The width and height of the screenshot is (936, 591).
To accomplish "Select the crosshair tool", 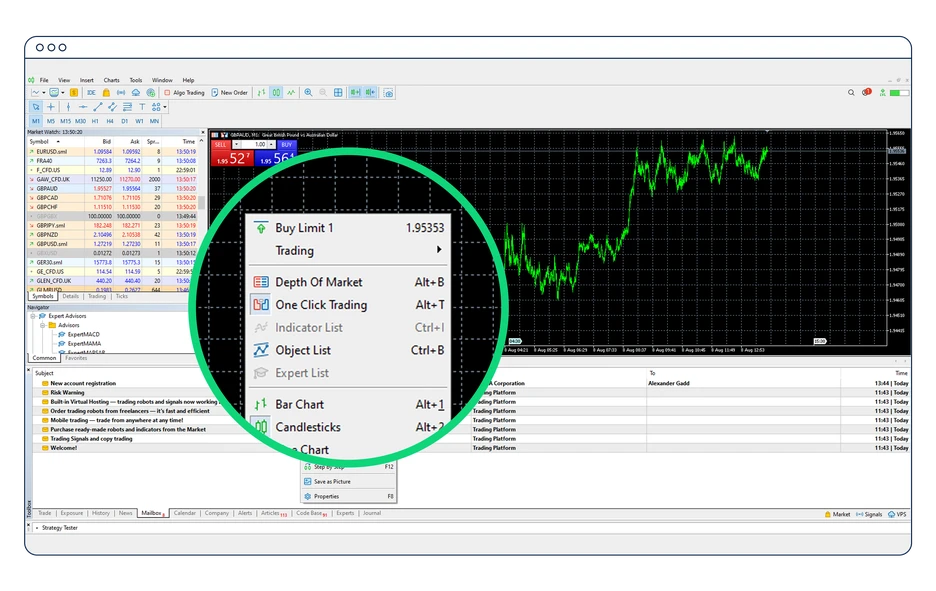I will tap(51, 107).
